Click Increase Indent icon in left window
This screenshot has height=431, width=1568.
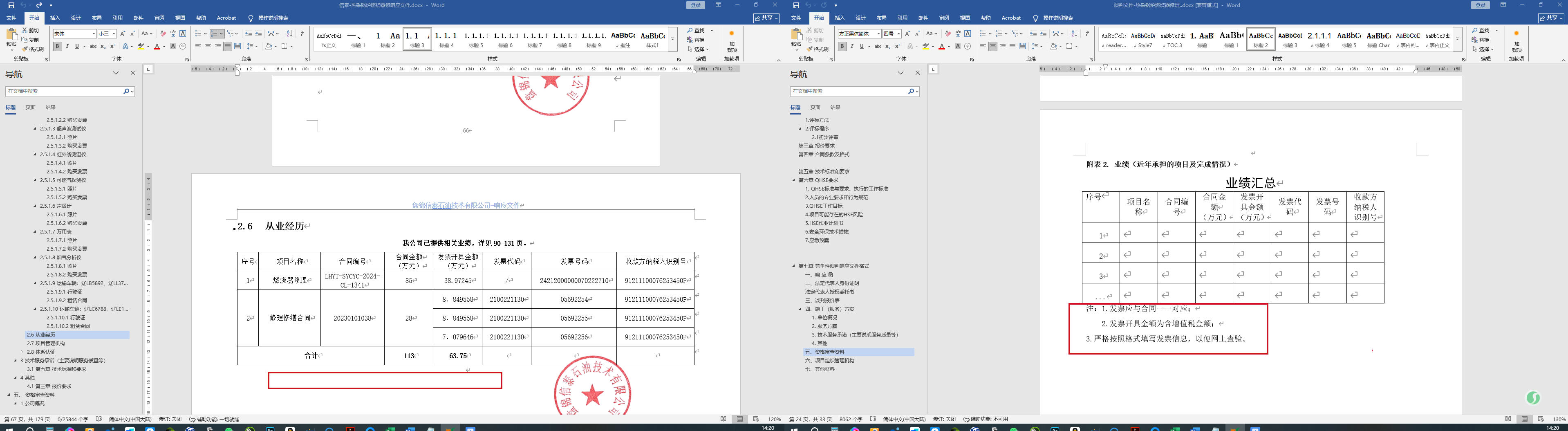(258, 34)
